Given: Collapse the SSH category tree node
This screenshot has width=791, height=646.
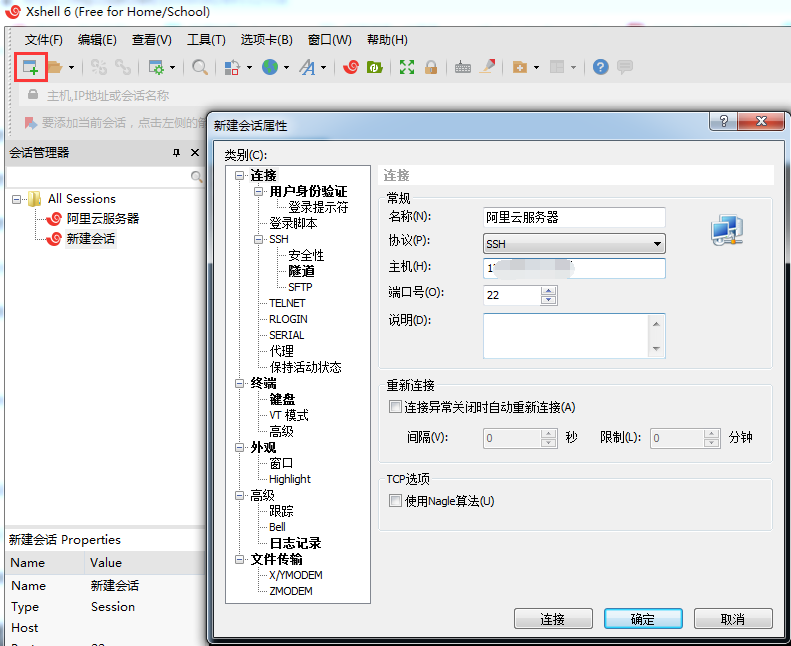Looking at the screenshot, I should (258, 239).
